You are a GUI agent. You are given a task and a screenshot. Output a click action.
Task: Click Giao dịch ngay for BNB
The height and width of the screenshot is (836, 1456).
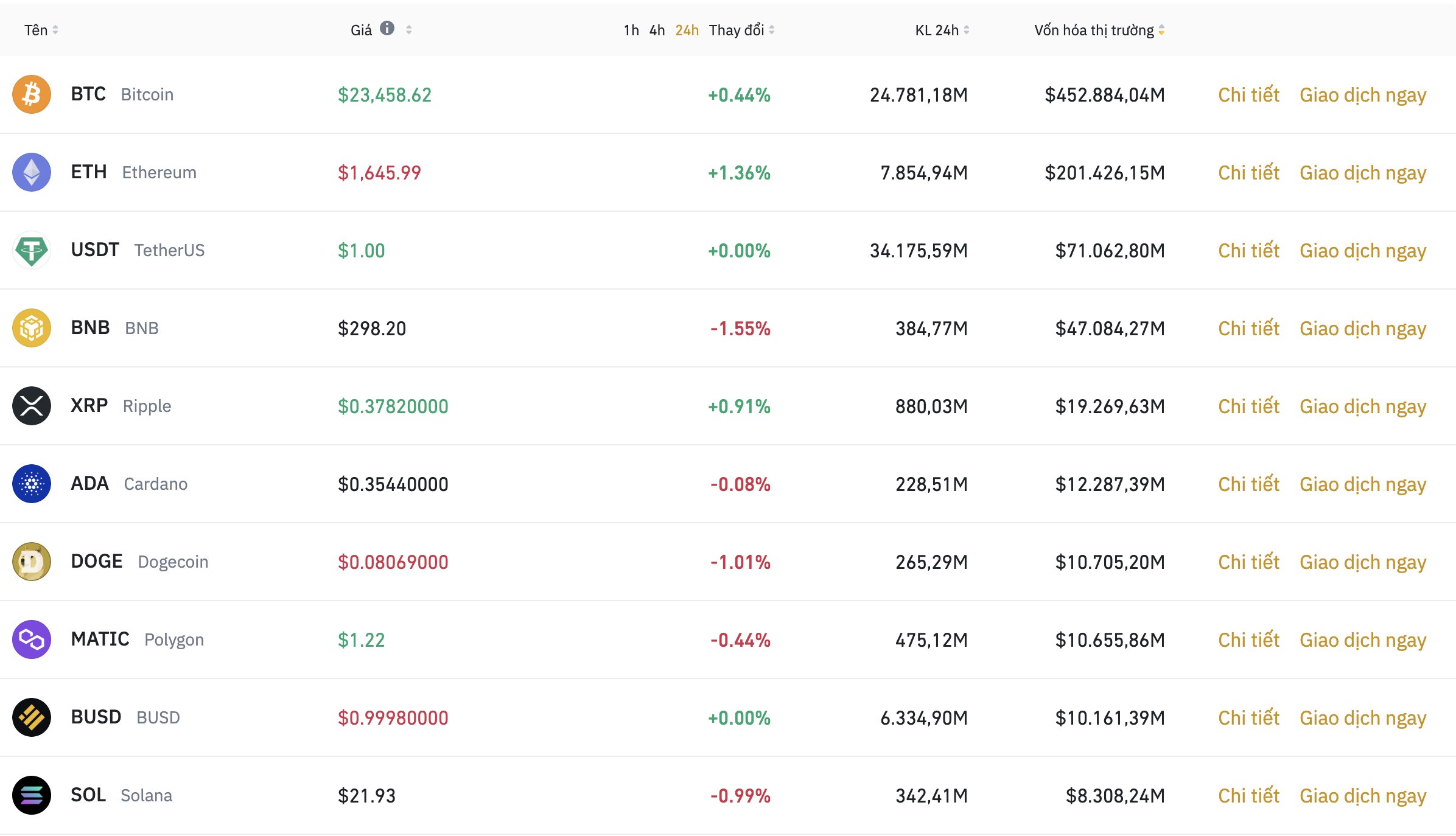(x=1363, y=329)
